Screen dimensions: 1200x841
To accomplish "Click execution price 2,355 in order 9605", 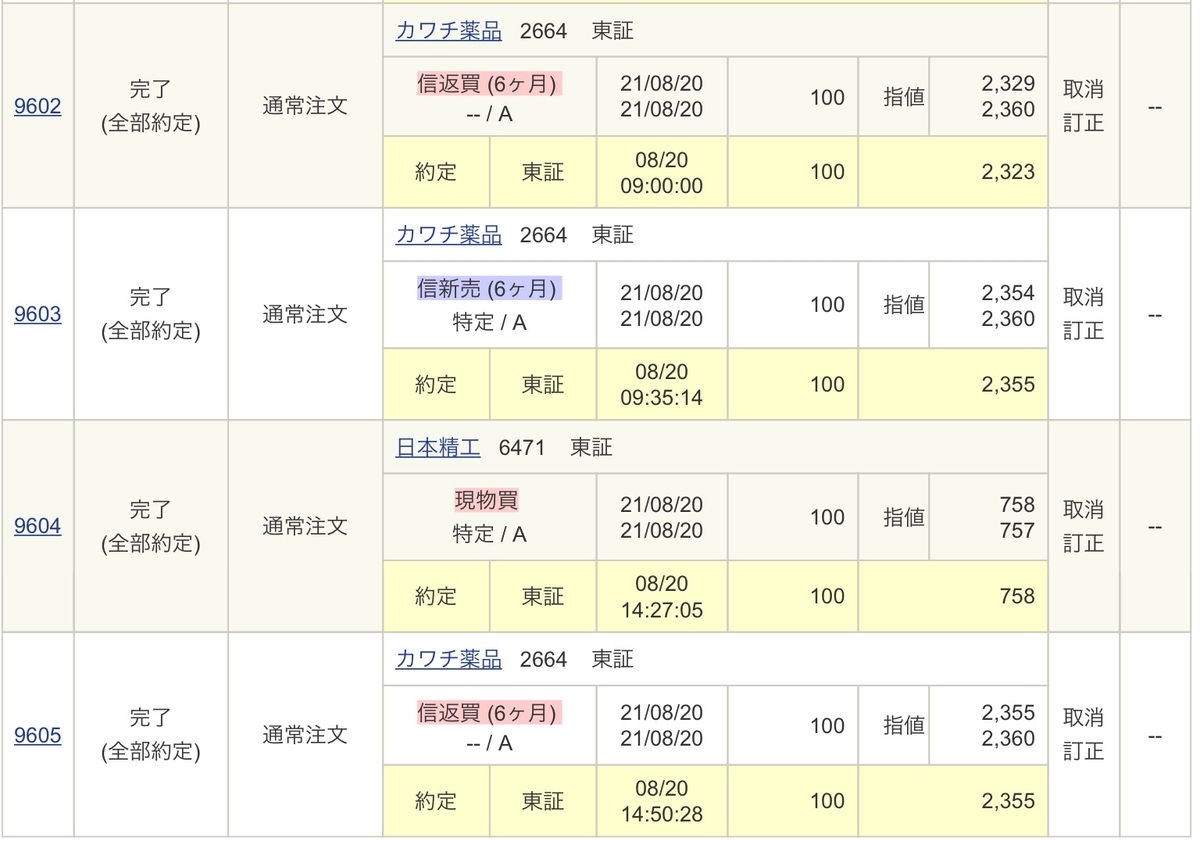I will pos(1008,801).
